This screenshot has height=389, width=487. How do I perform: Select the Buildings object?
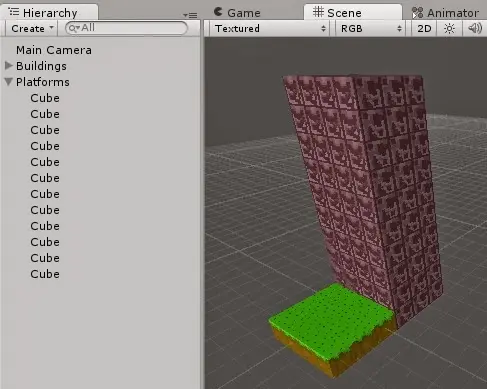41,66
